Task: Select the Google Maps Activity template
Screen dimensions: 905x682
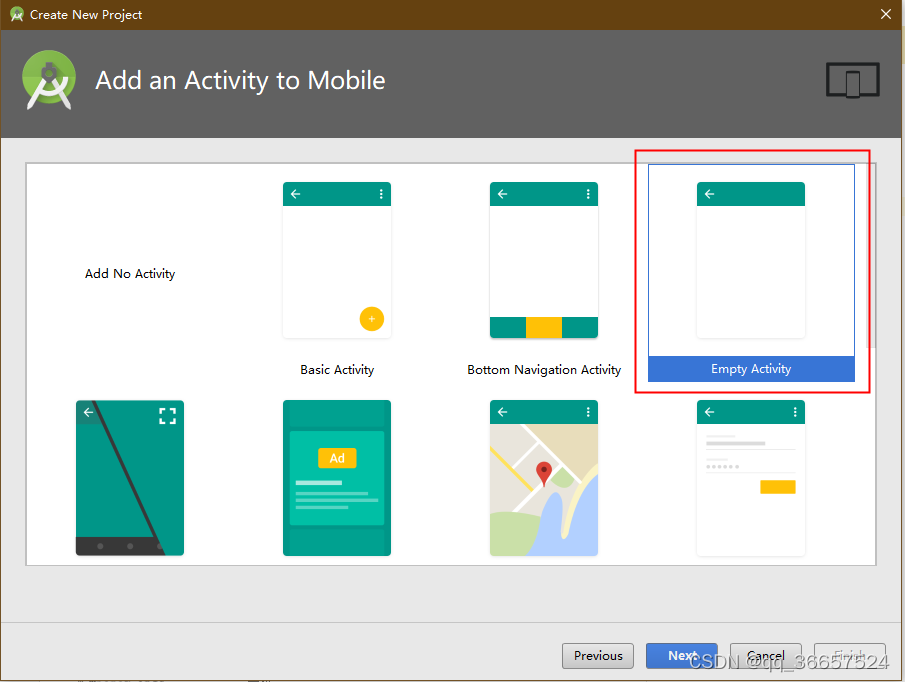Action: pyautogui.click(x=544, y=478)
